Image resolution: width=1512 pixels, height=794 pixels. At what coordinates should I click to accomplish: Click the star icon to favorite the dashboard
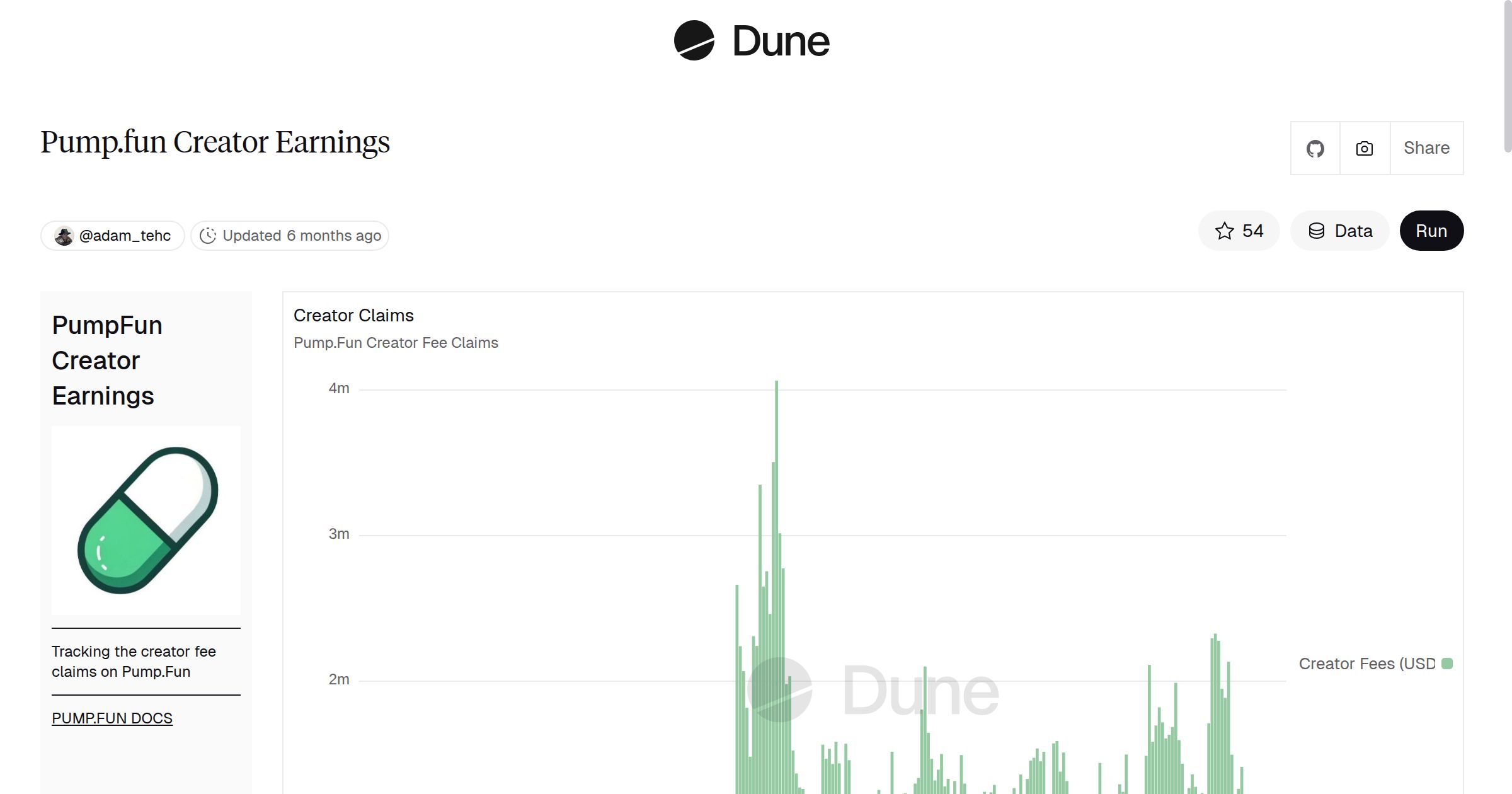[1225, 231]
